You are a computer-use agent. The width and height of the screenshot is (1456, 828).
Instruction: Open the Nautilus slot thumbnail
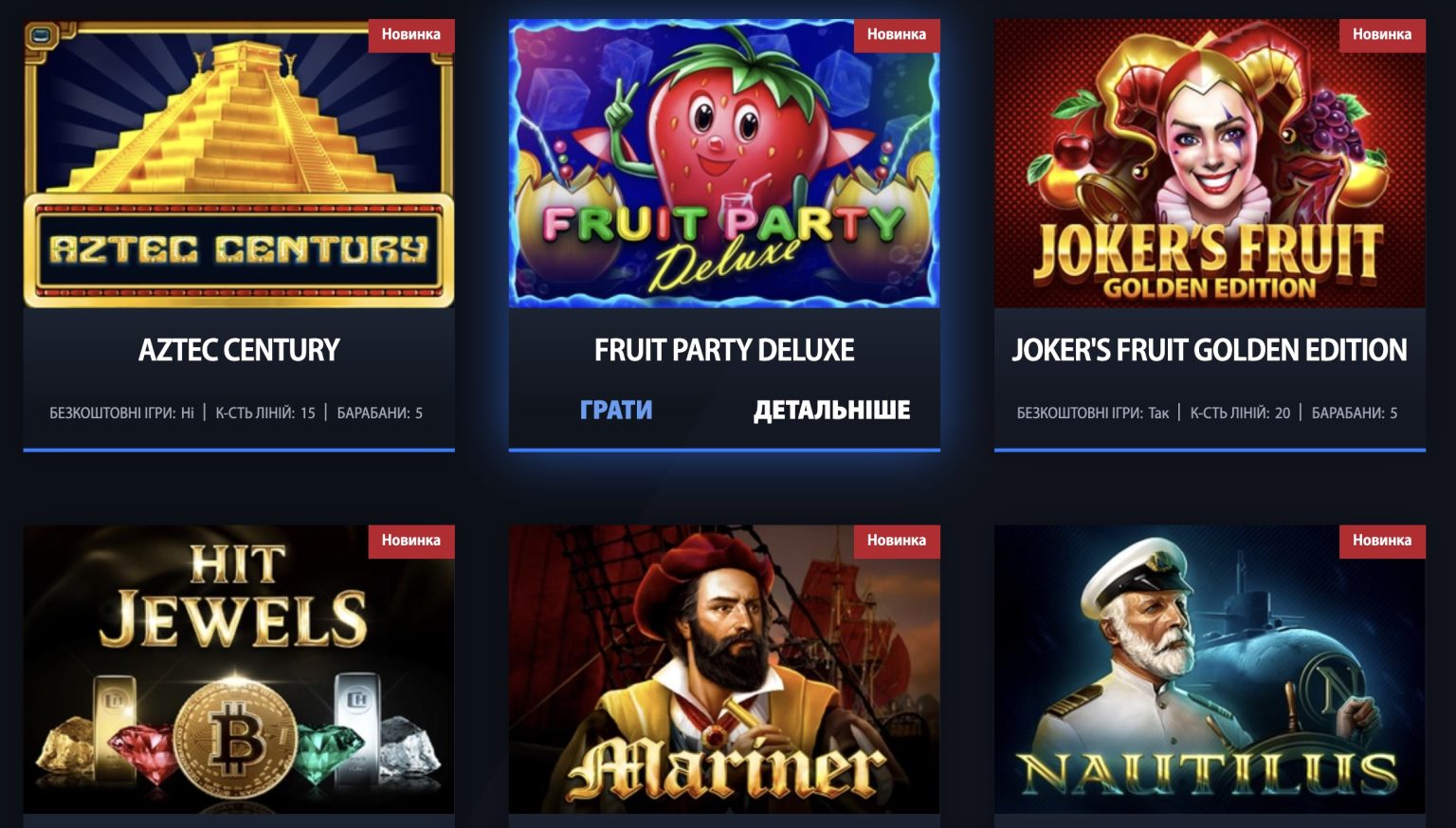click(1210, 670)
